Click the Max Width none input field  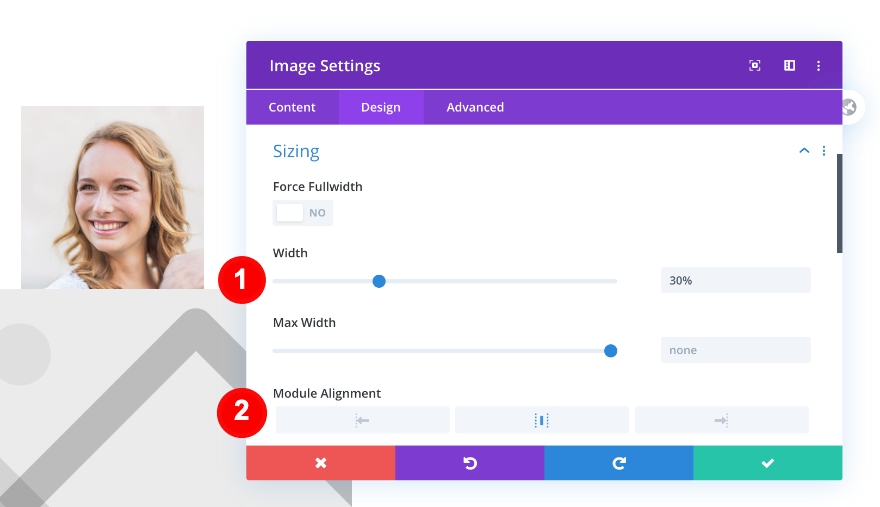(x=735, y=351)
